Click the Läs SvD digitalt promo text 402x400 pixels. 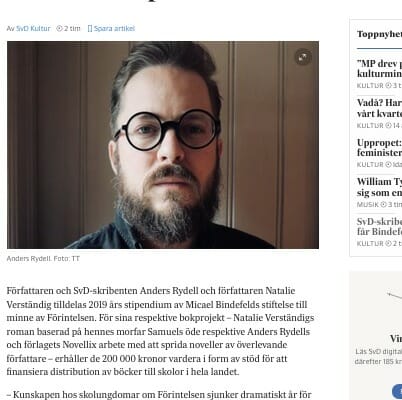[x=378, y=356]
